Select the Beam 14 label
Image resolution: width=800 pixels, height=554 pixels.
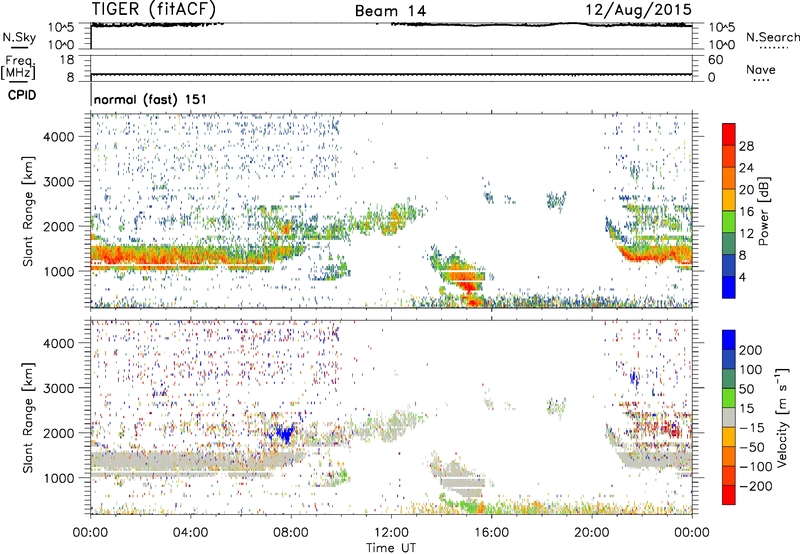click(x=390, y=11)
